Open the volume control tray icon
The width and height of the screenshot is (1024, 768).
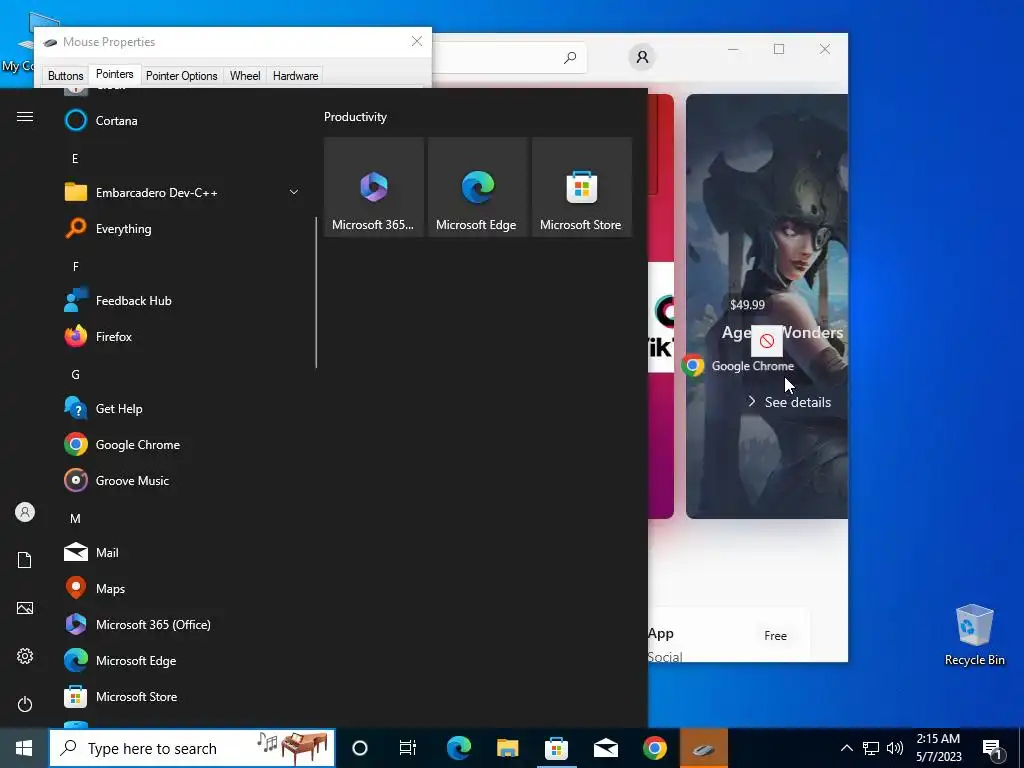(895, 748)
